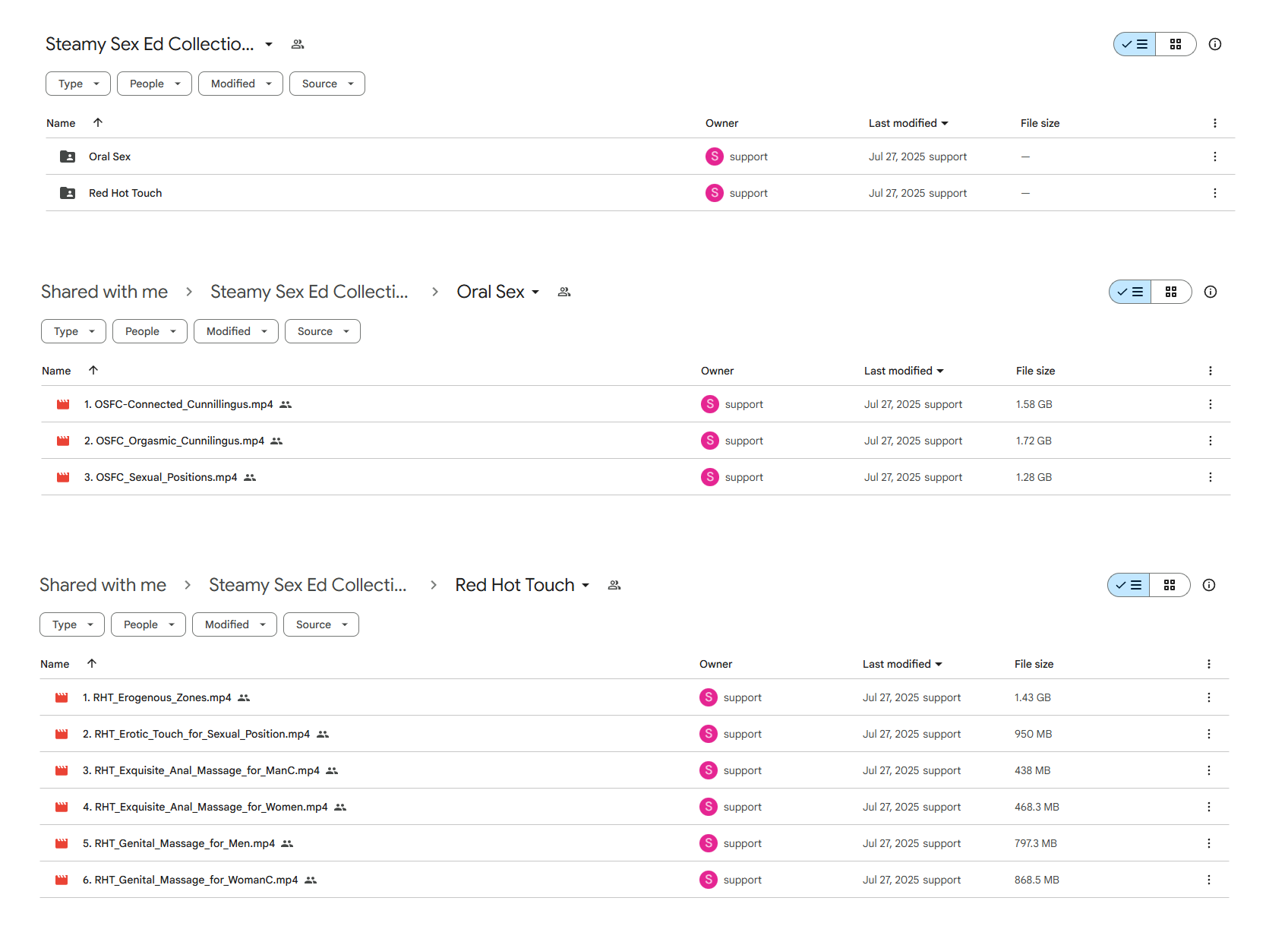Viewport: 1288px width, 942px height.
Task: Open more actions for RHT_Exquisite_Anal_Massage_for_Women.mp4
Action: (x=1208, y=807)
